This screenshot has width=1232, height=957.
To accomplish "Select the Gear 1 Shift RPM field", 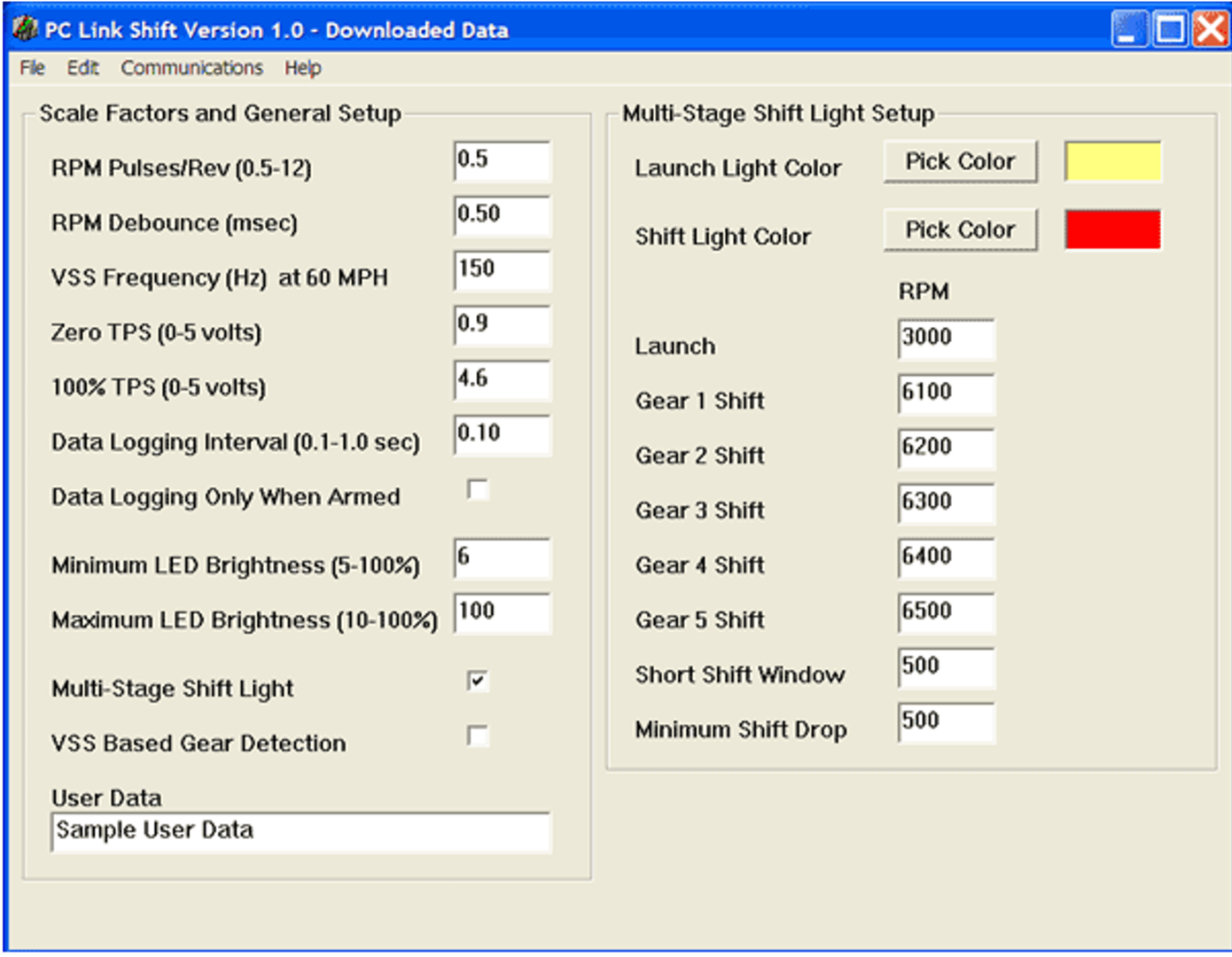I will pos(946,394).
